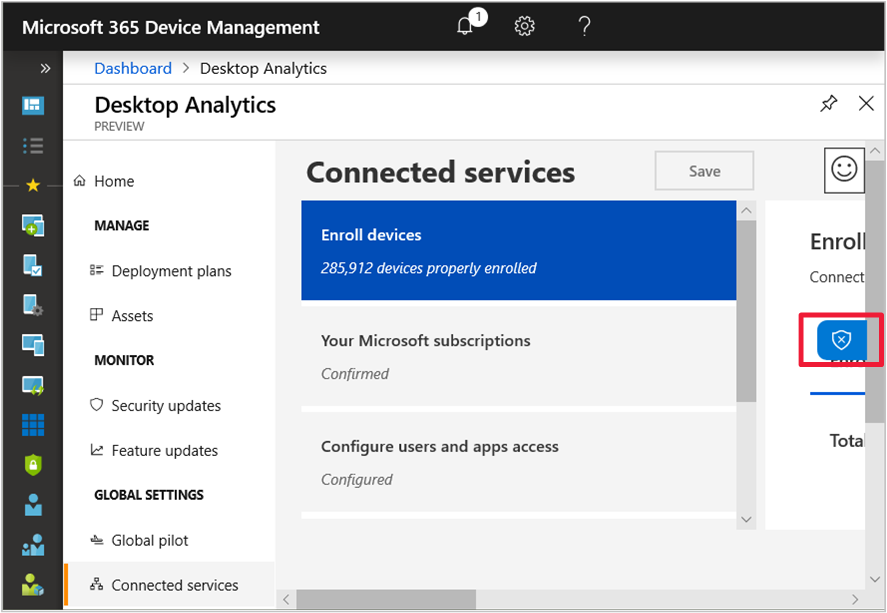Click the bottom horizontal scrollbar thumb

[x=386, y=599]
